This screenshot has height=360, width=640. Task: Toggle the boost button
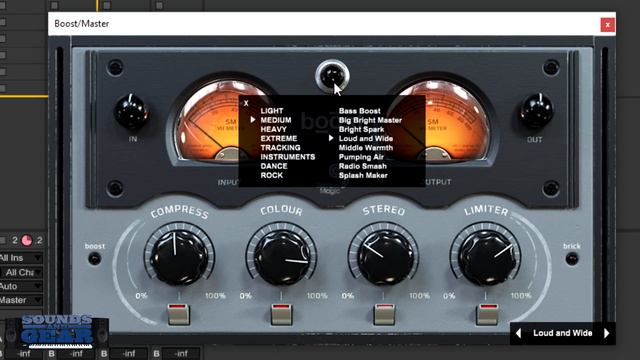[95, 259]
